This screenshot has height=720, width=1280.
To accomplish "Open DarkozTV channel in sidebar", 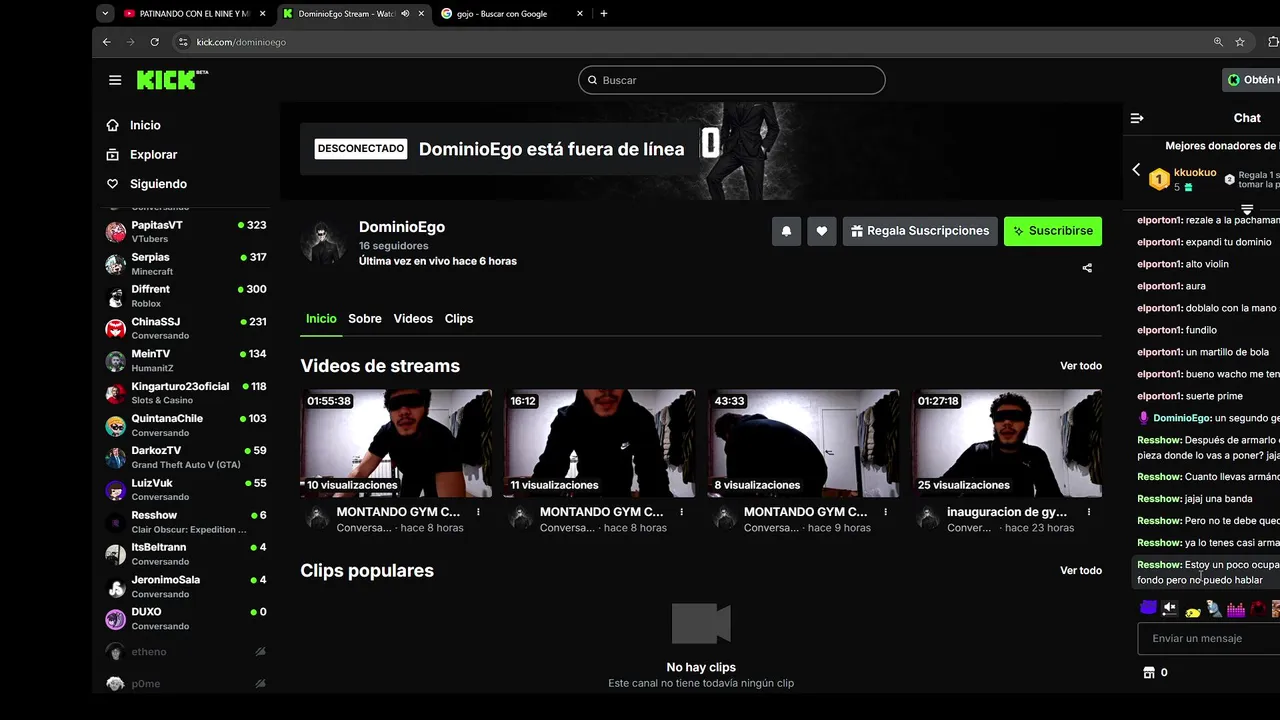I will pos(186,457).
